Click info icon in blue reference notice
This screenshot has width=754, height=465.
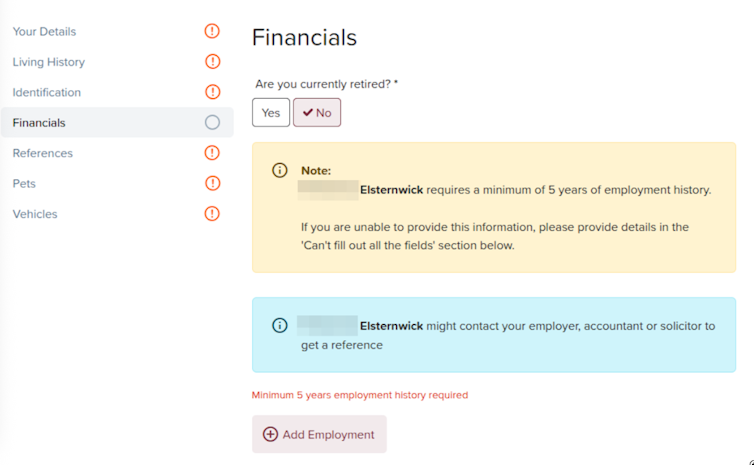(x=280, y=326)
